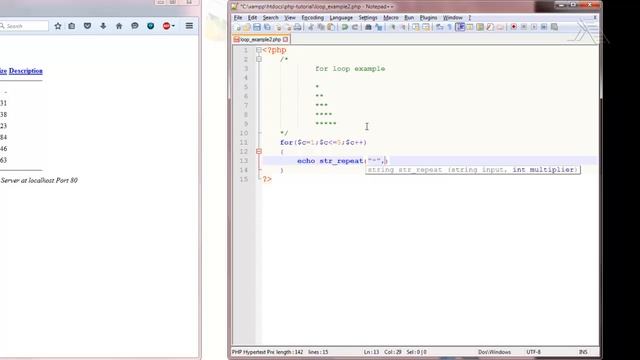
Task: Click the Save icon in Notepad++ toolbar
Action: click(257, 27)
